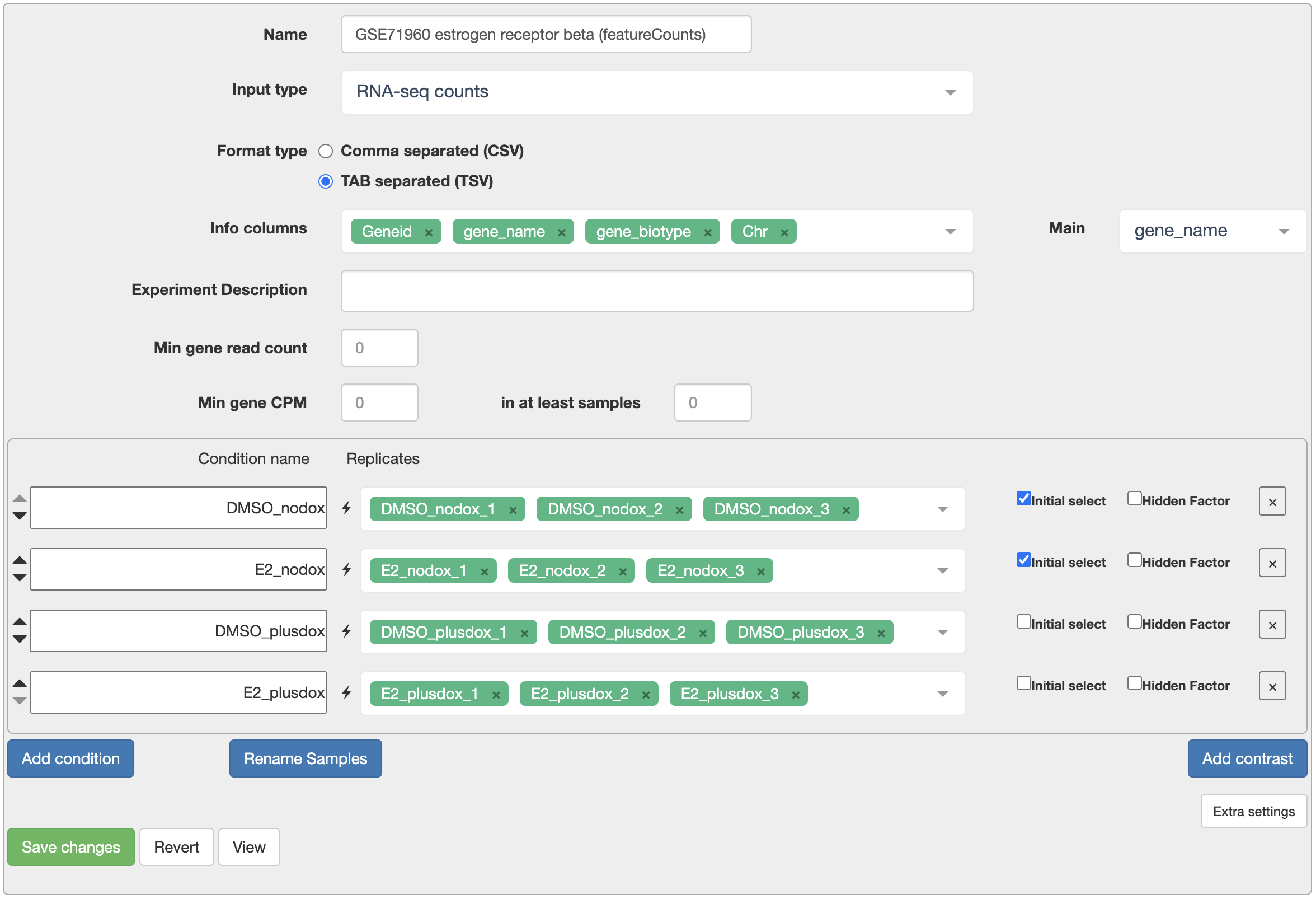Remove the gene_name info column tag
This screenshot has width=1316, height=899.
tap(561, 232)
